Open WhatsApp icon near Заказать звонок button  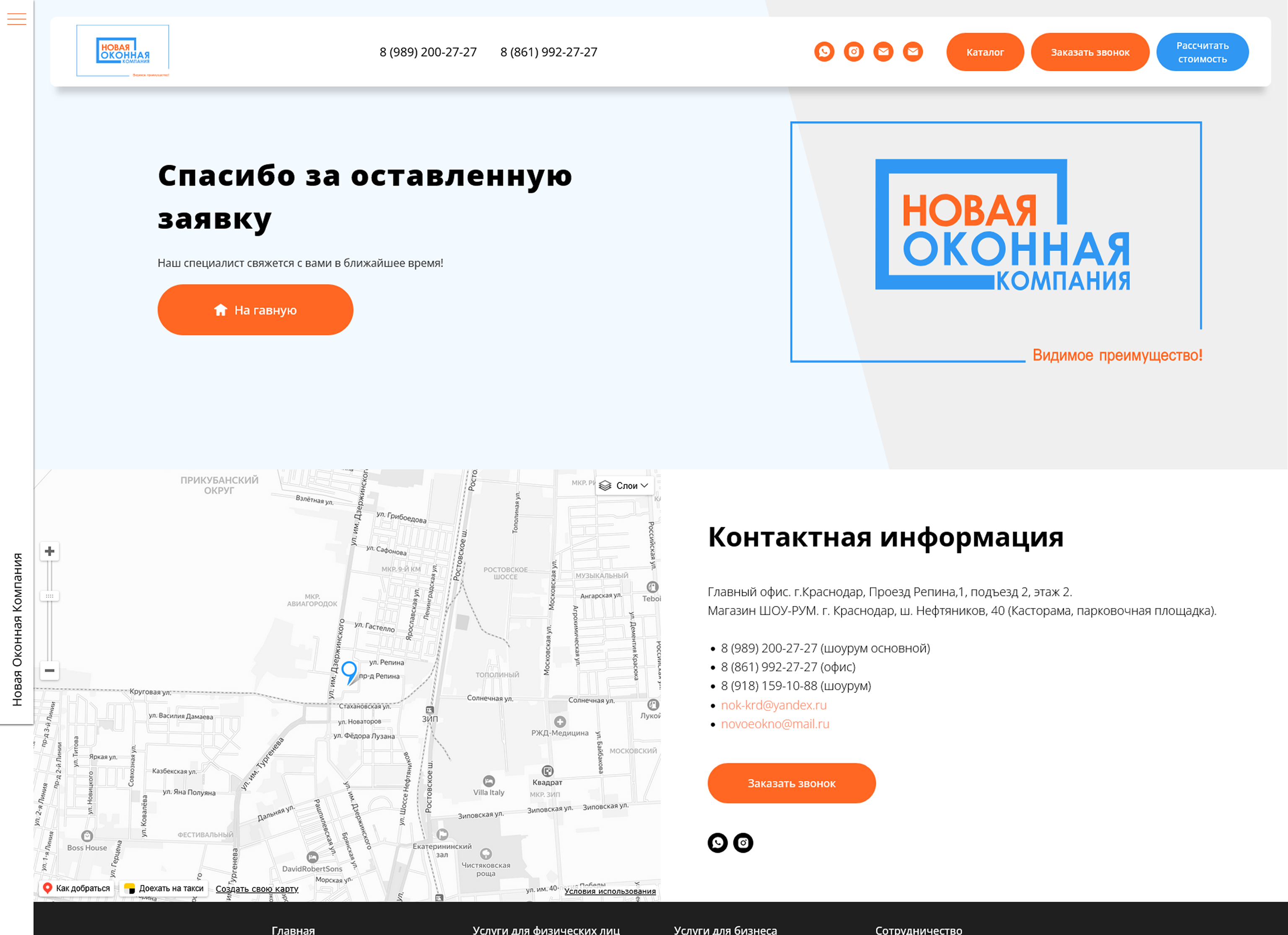click(x=718, y=842)
